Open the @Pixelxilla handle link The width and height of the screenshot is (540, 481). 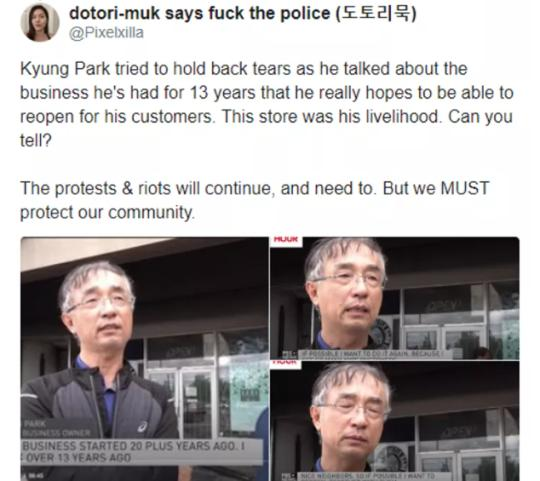click(106, 33)
